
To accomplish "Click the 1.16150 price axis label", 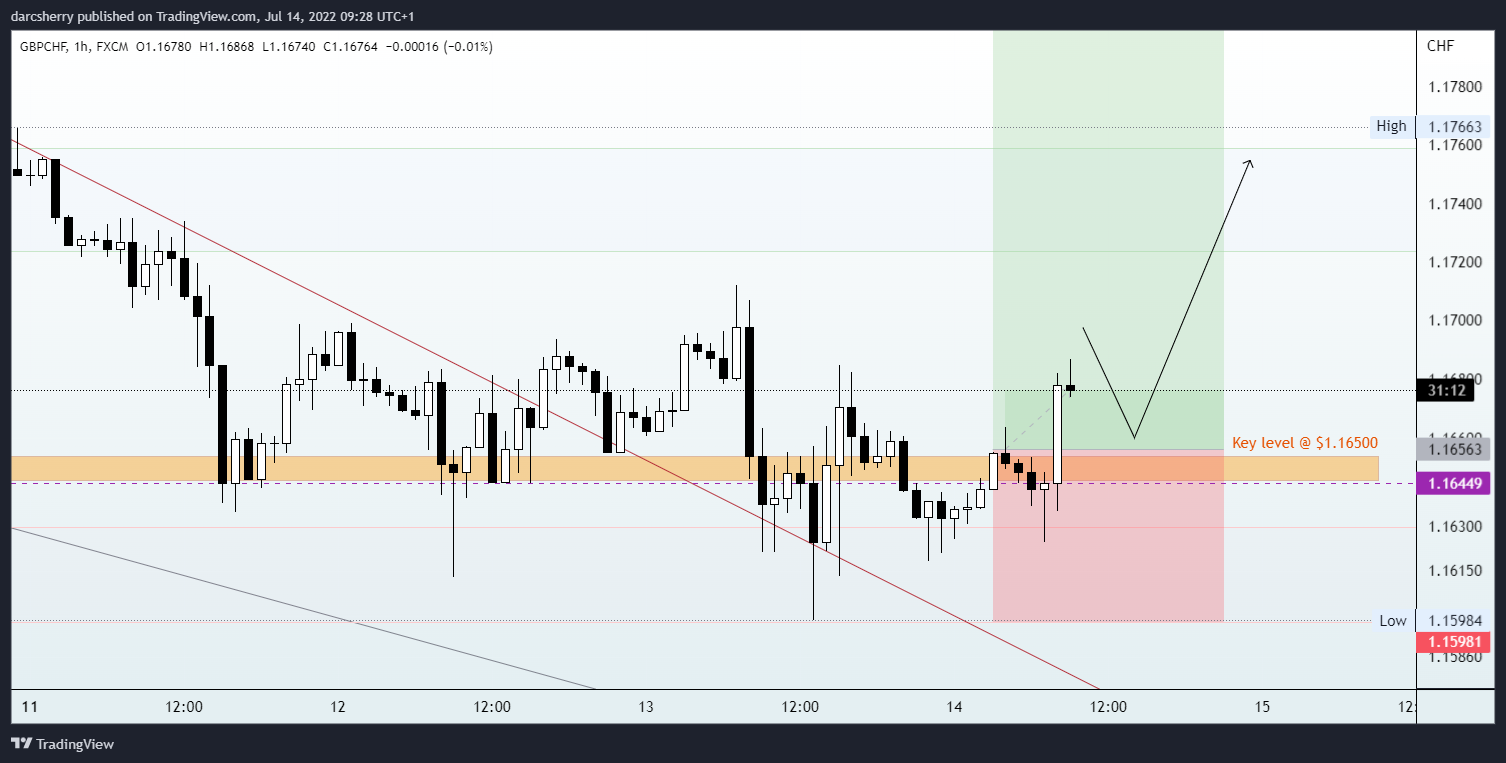I will (1455, 570).
